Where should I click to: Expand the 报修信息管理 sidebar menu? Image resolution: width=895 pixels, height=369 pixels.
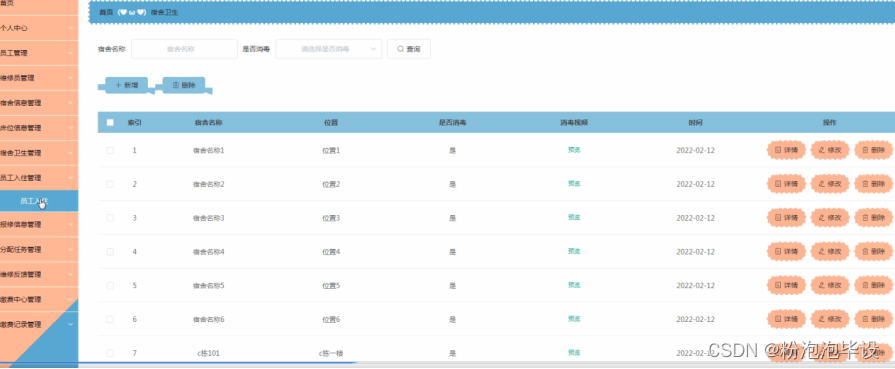tap(39, 224)
